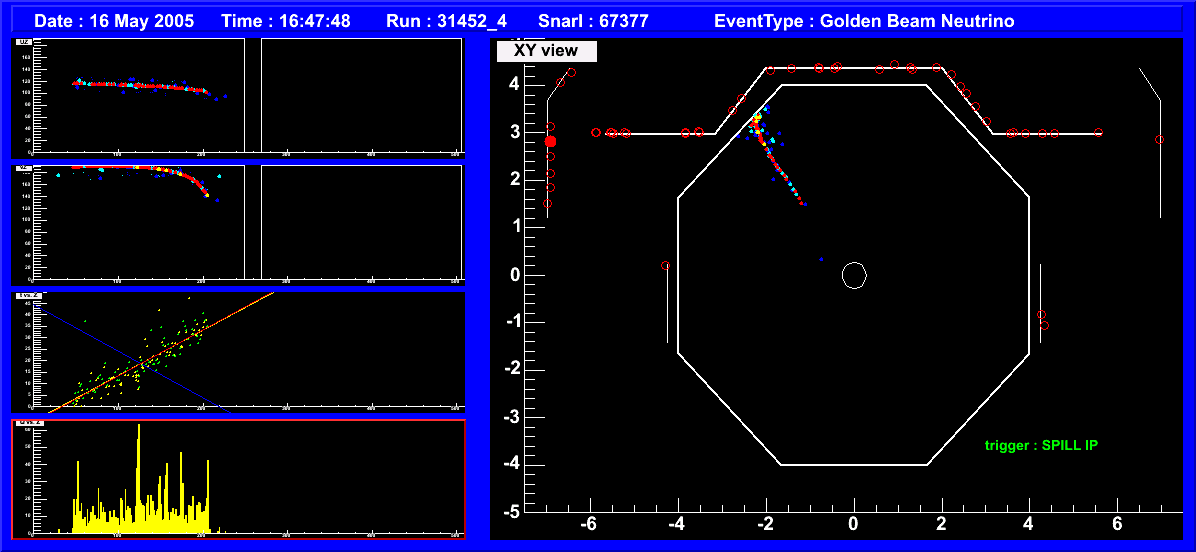Click the yellow hit at the track vertex
Screen dimensions: 1196x552
tap(757, 117)
